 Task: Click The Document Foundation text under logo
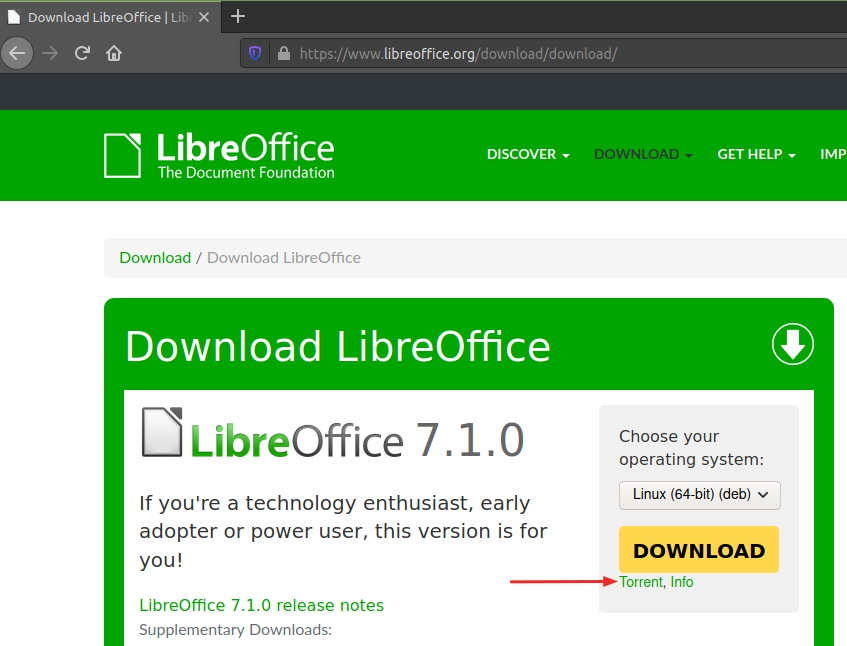click(246, 173)
